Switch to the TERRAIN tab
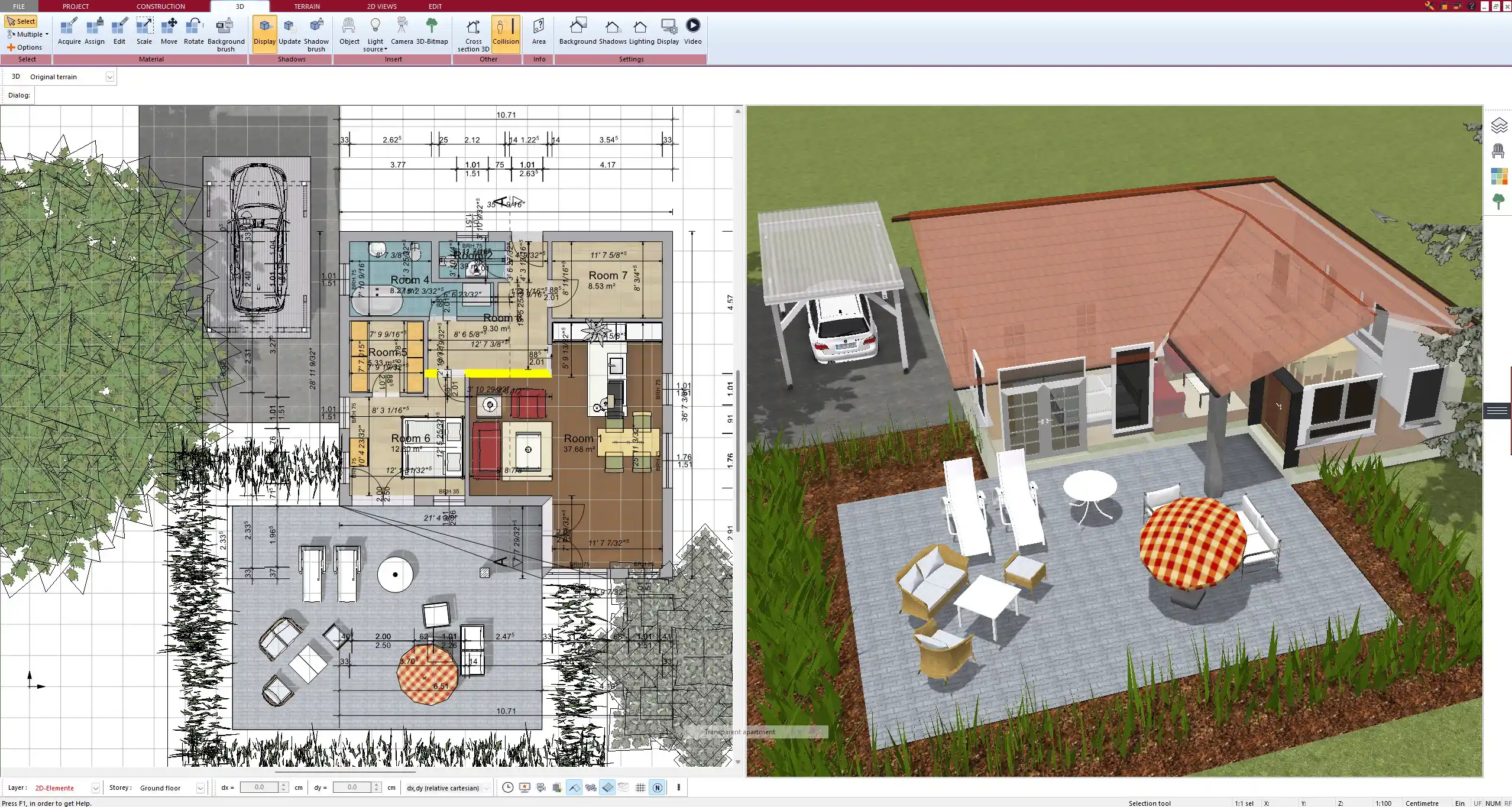 click(x=307, y=7)
